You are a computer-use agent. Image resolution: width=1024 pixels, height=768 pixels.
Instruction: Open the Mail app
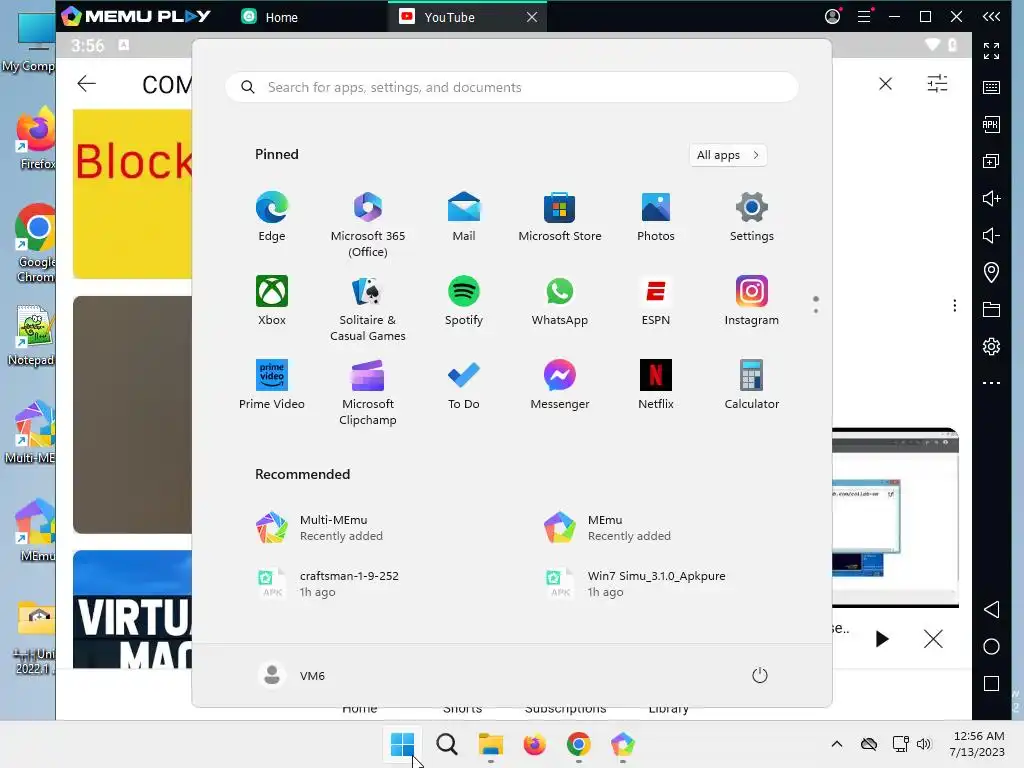coord(464,217)
